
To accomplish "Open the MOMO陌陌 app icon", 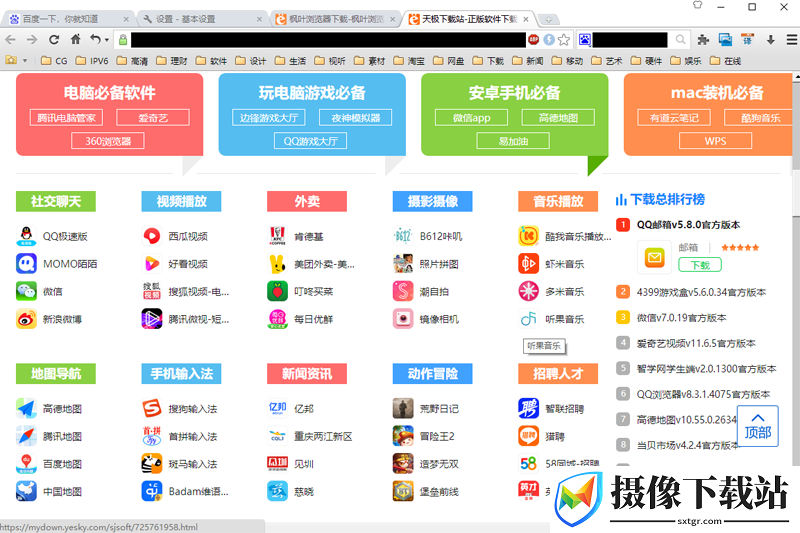I will pos(26,264).
